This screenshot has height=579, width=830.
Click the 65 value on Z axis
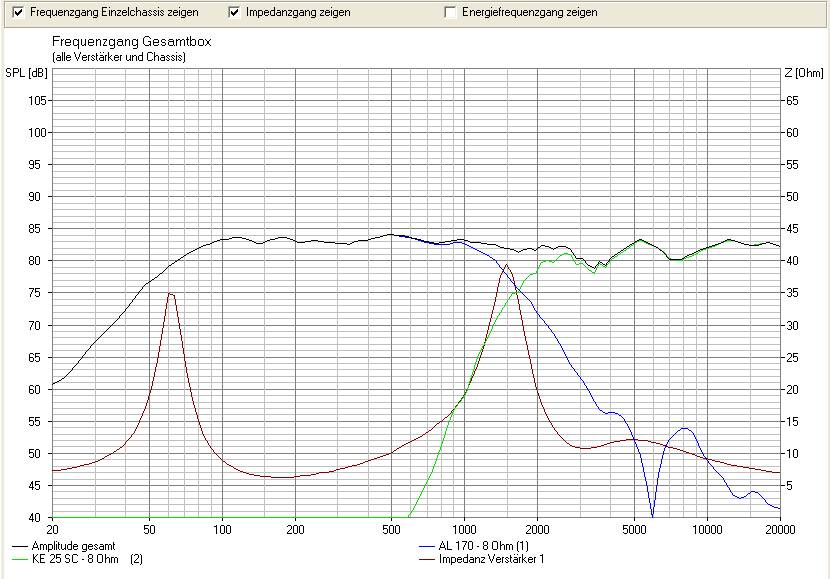(792, 101)
